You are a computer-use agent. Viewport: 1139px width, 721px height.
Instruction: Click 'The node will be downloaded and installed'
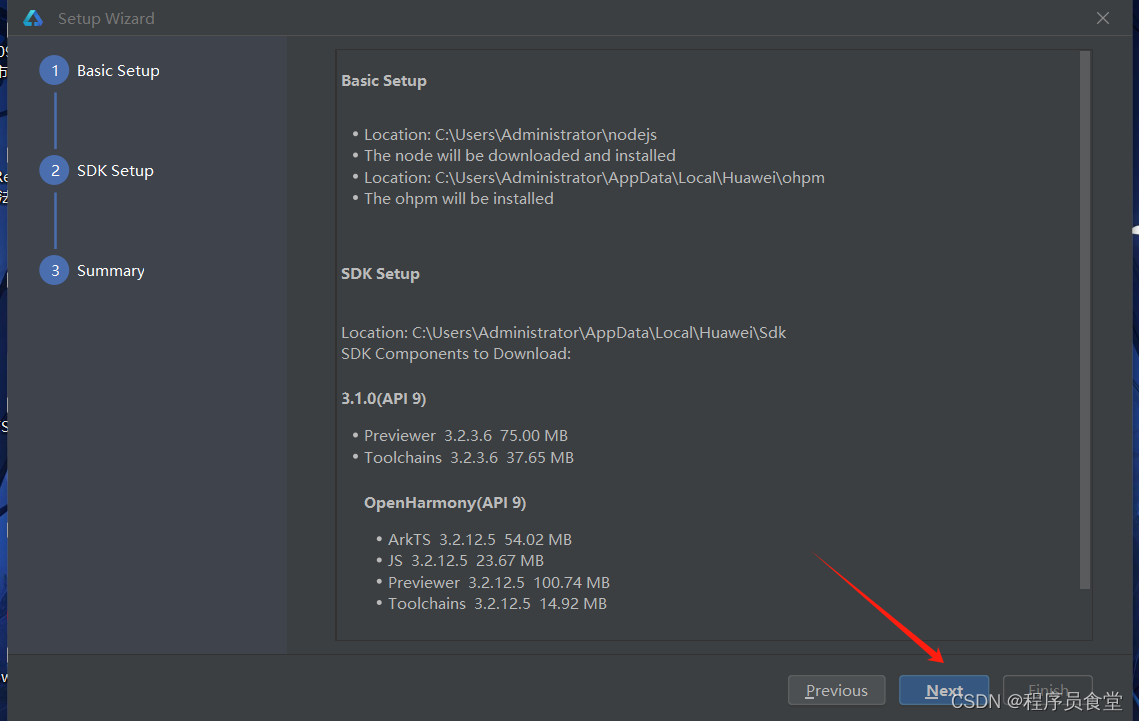(519, 155)
